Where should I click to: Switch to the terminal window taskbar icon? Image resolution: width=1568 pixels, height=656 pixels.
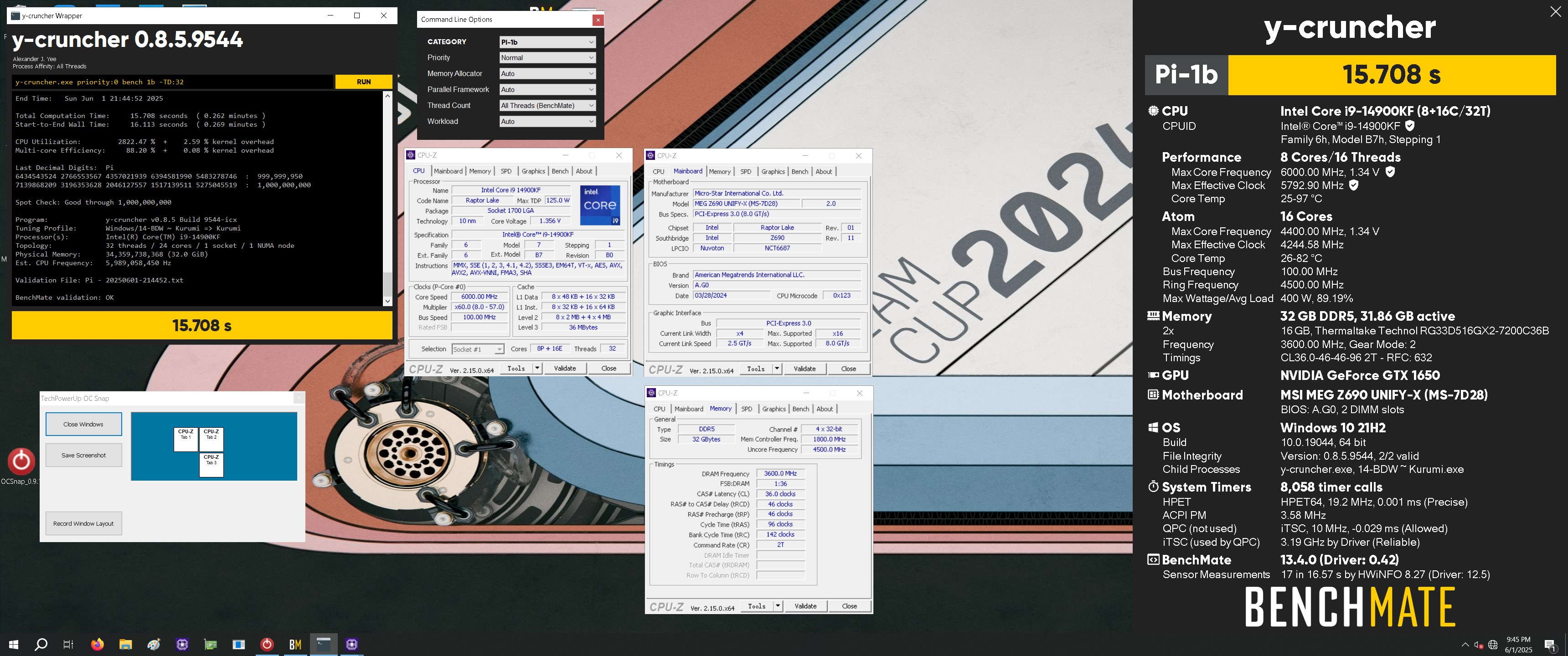point(323,644)
